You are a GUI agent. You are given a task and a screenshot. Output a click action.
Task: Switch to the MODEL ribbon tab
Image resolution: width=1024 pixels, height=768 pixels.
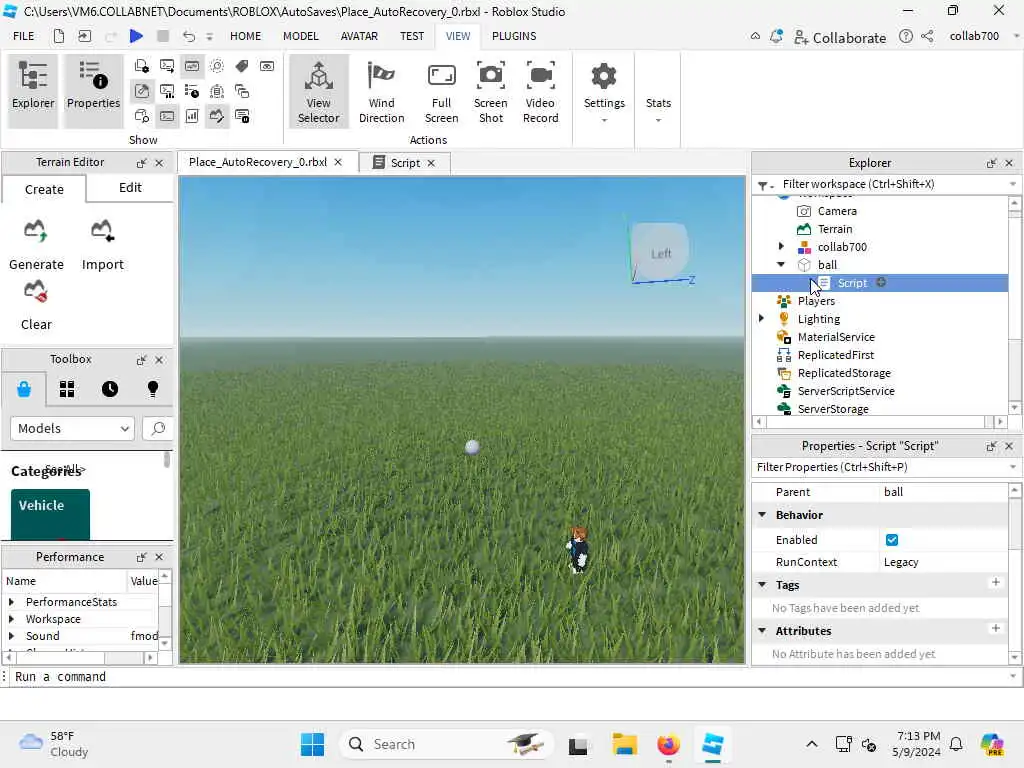[x=300, y=36]
